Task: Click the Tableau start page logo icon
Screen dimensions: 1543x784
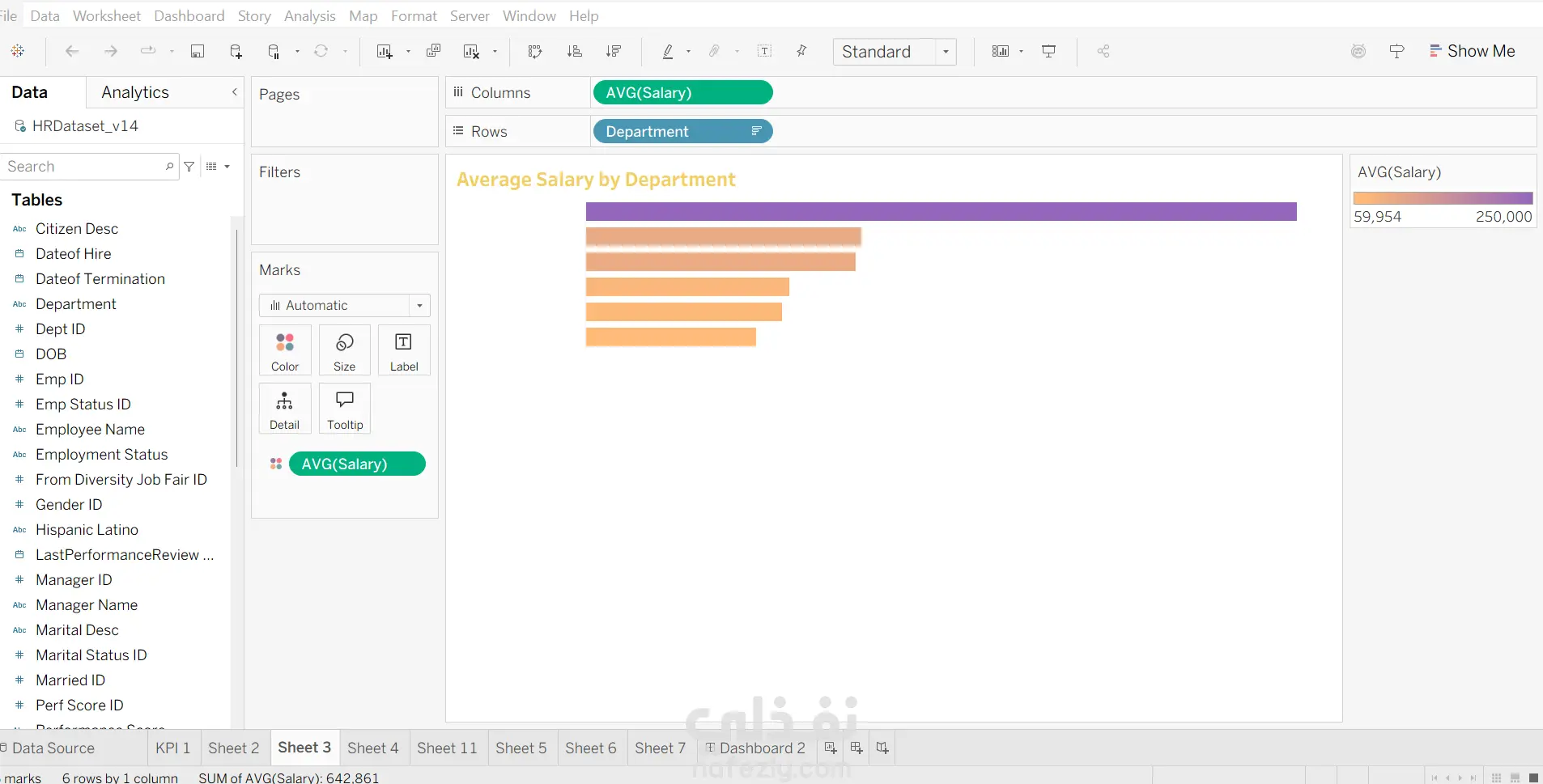Action: click(x=18, y=51)
